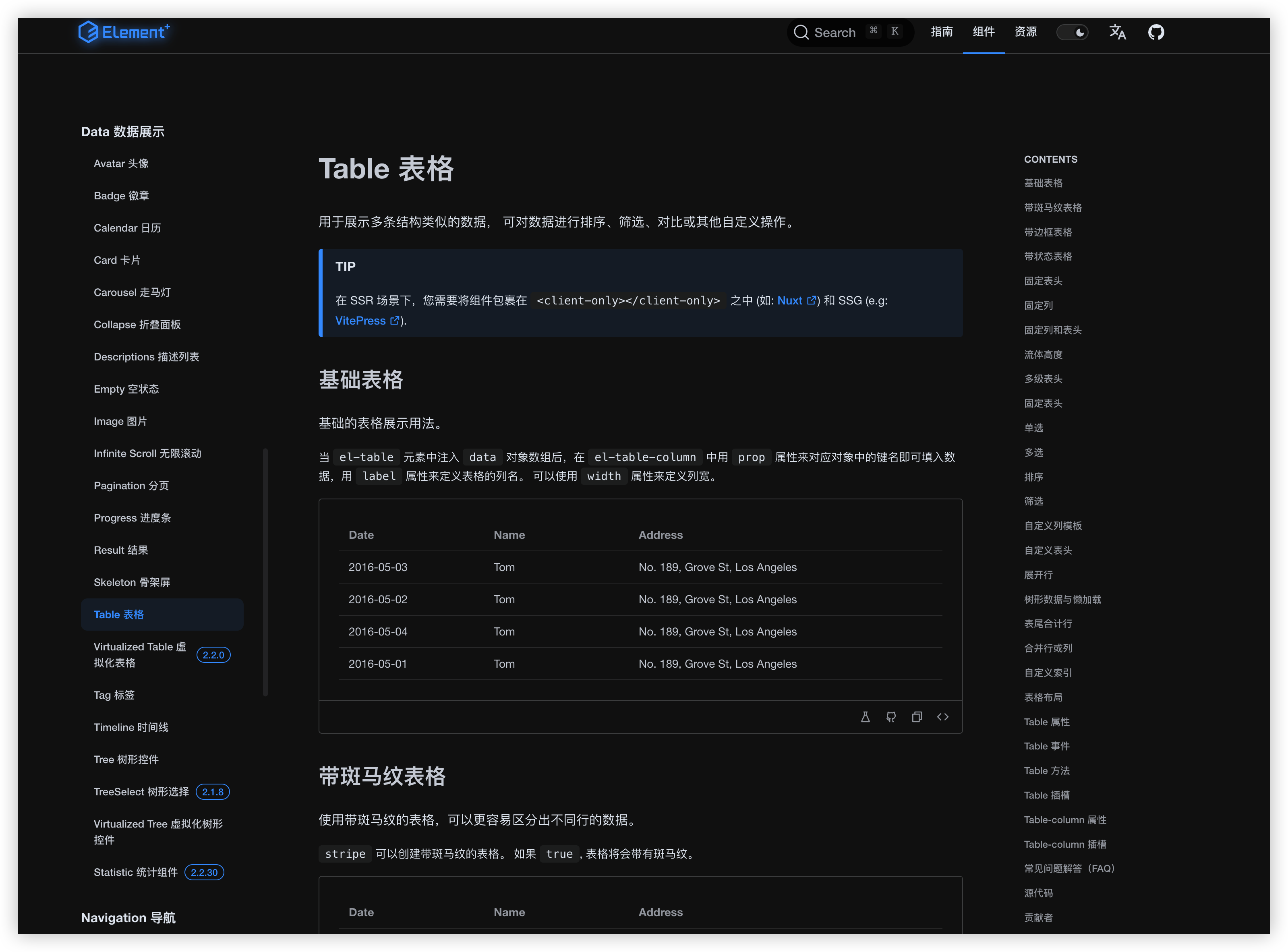This screenshot has width=1288, height=952.
Task: Follow the VitePress link in the tip
Action: coord(367,321)
